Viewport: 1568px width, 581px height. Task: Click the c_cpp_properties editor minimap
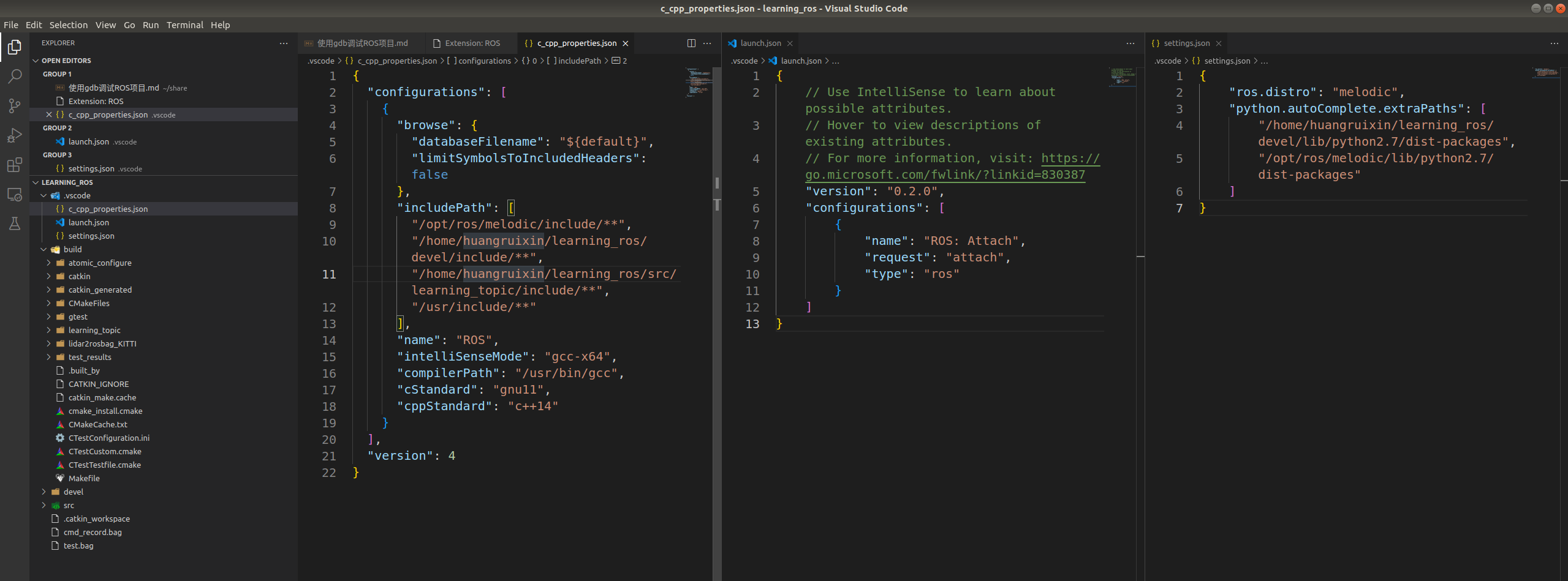(698, 82)
